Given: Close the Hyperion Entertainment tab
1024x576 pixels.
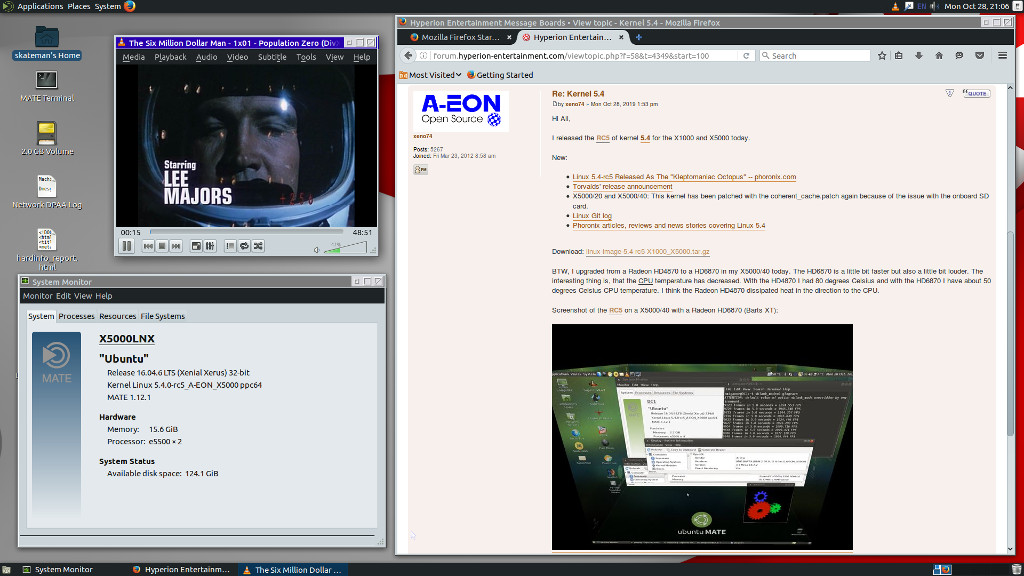Looking at the screenshot, I should click(621, 37).
